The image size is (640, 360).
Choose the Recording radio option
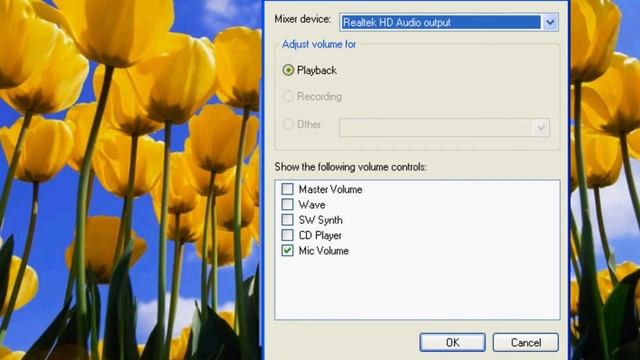(288, 96)
